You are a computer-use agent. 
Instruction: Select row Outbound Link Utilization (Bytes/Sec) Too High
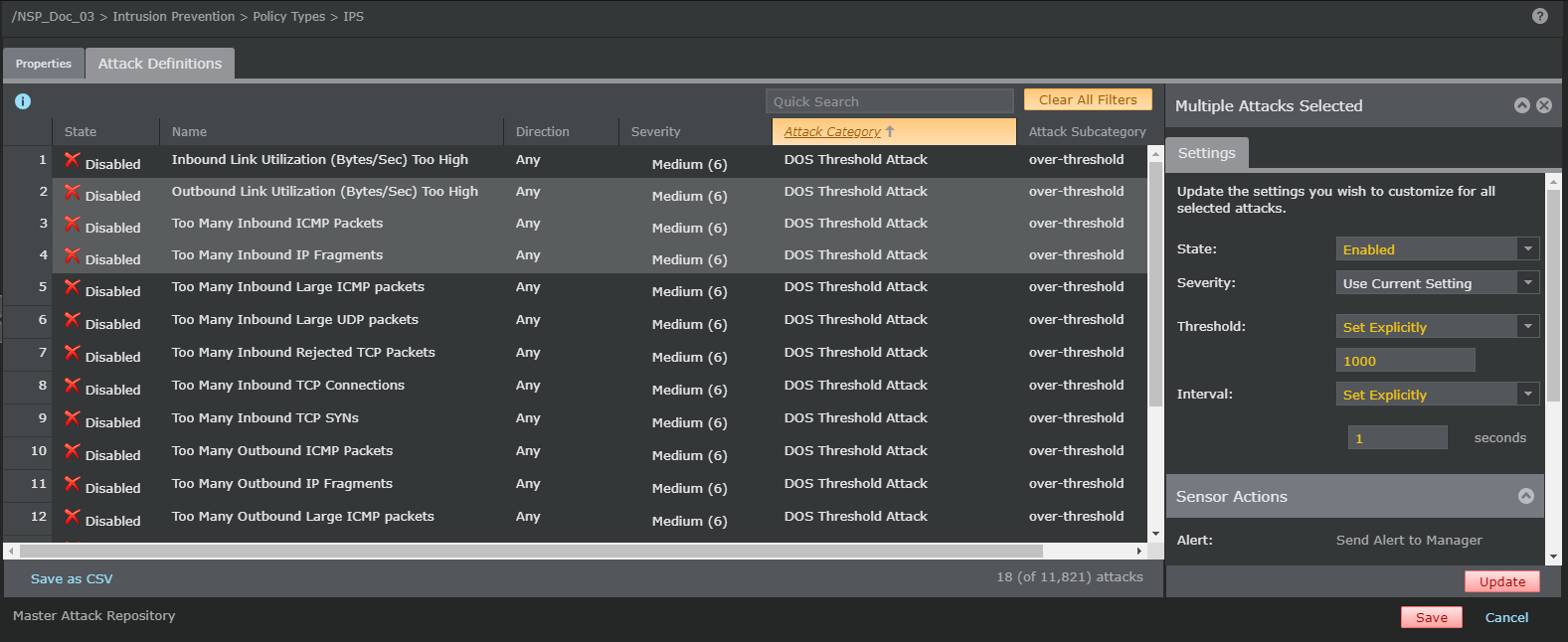point(575,193)
